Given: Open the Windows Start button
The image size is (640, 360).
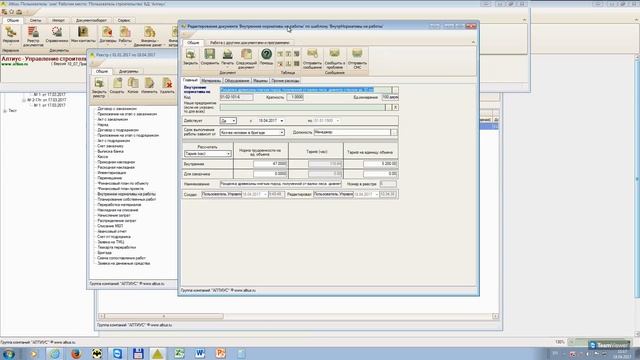Looking at the screenshot, I should [9, 353].
